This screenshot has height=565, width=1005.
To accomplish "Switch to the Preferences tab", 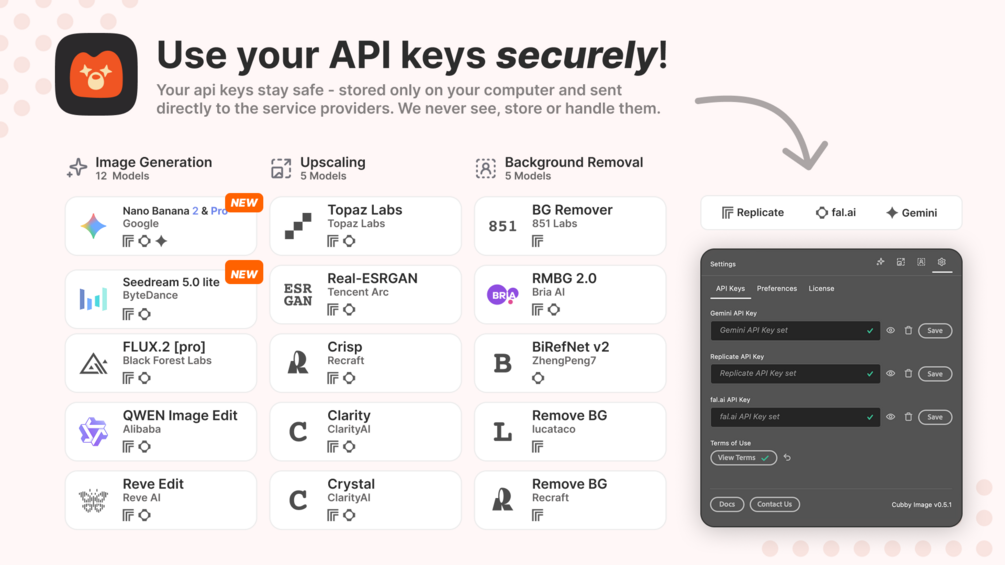I will tap(777, 289).
